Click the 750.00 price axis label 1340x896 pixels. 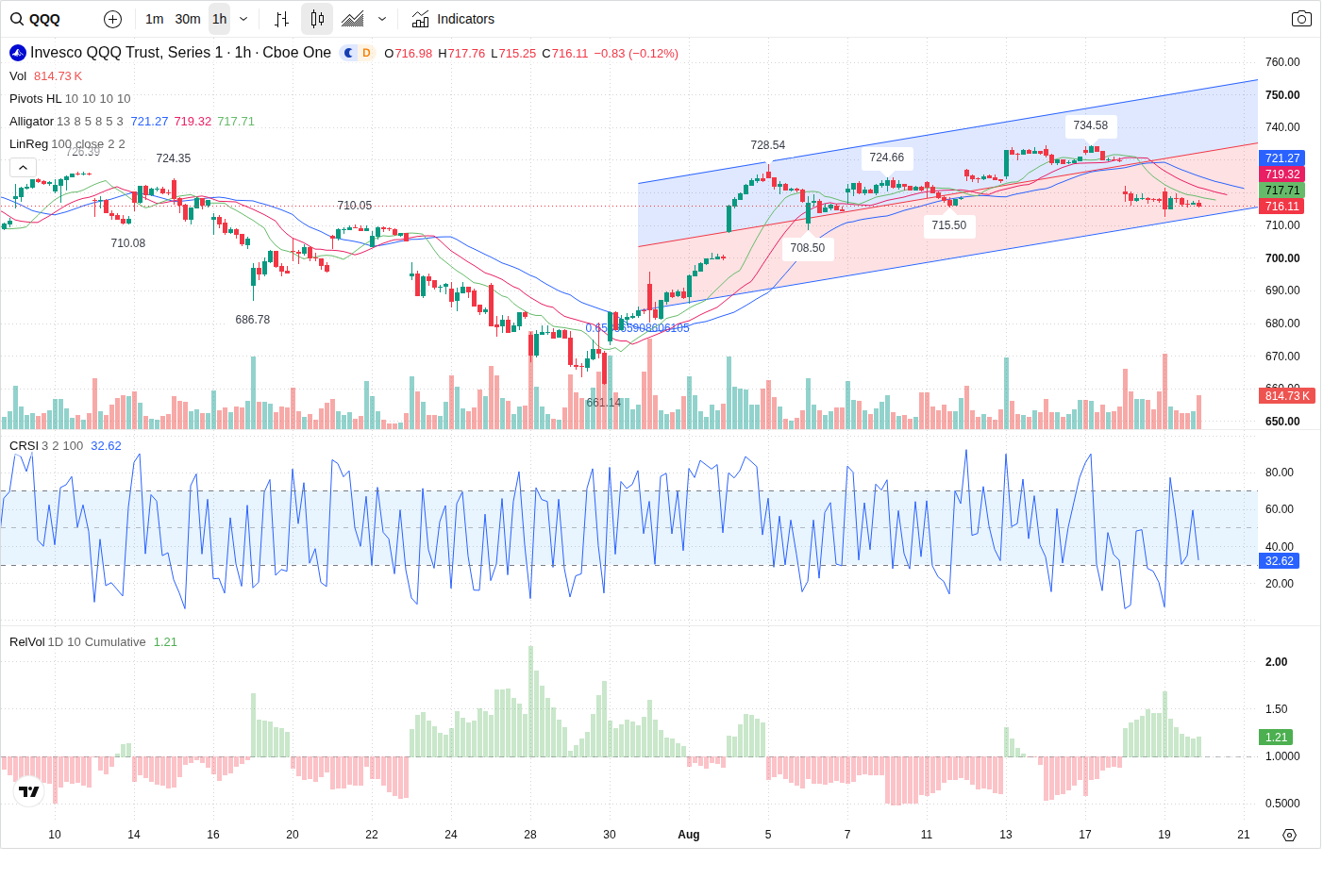[1282, 95]
